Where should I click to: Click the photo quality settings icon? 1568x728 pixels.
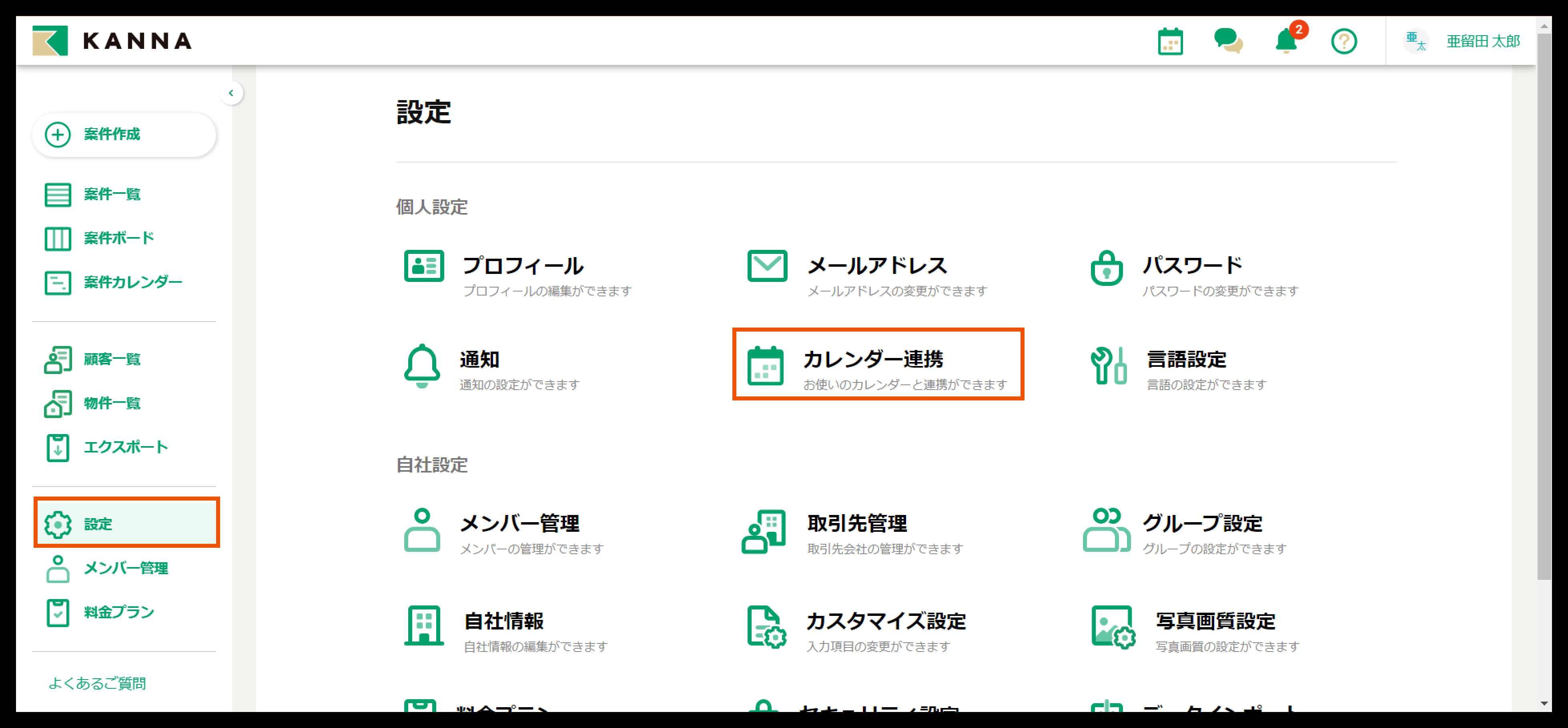[x=1113, y=627]
